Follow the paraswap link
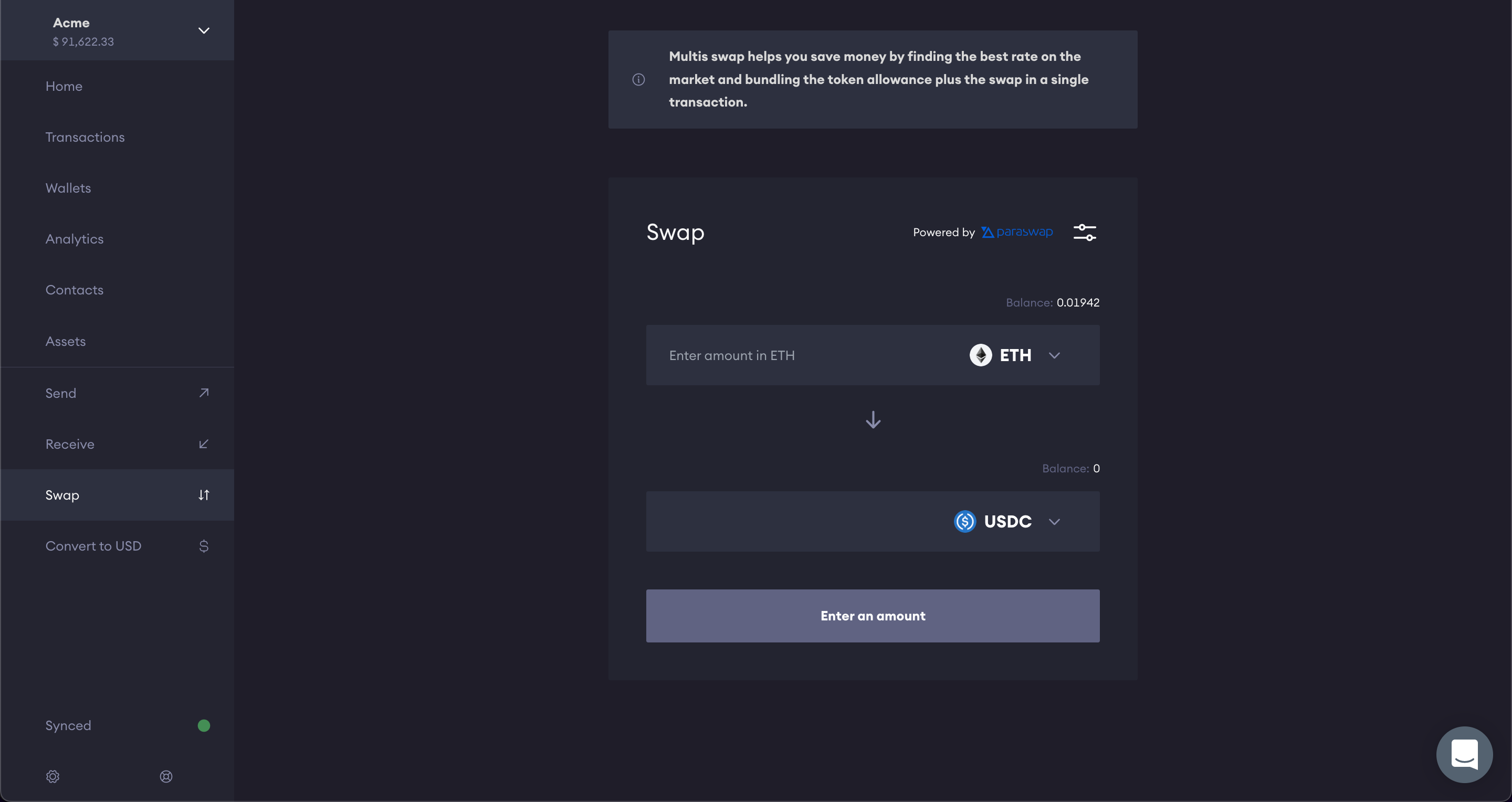The image size is (1512, 802). tap(1017, 232)
